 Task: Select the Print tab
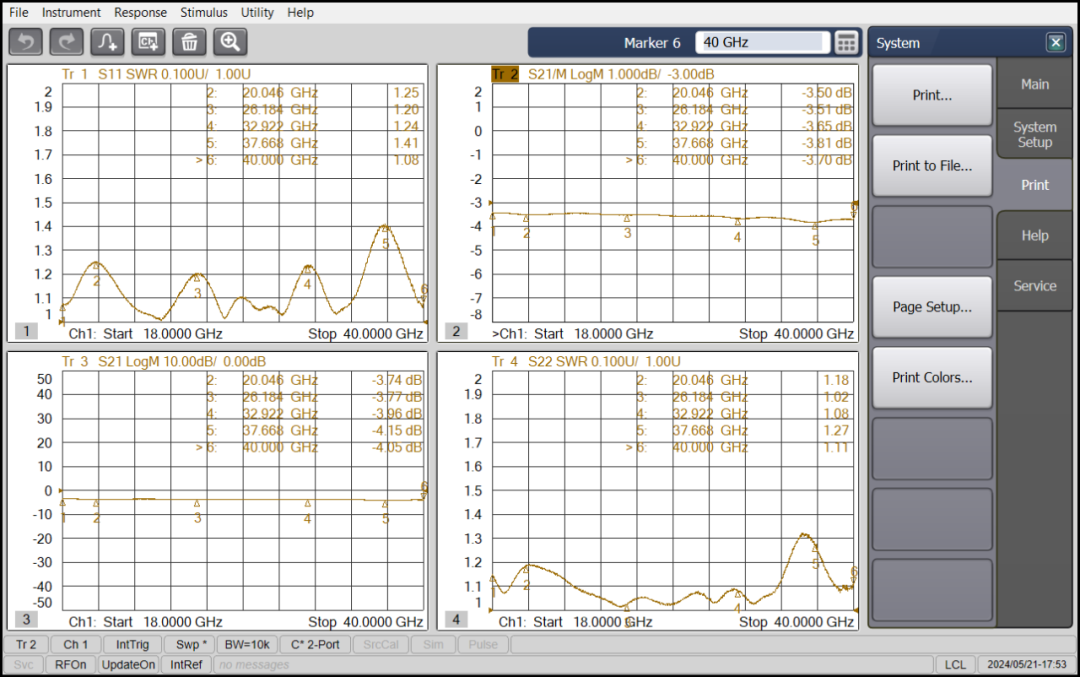coord(1035,185)
